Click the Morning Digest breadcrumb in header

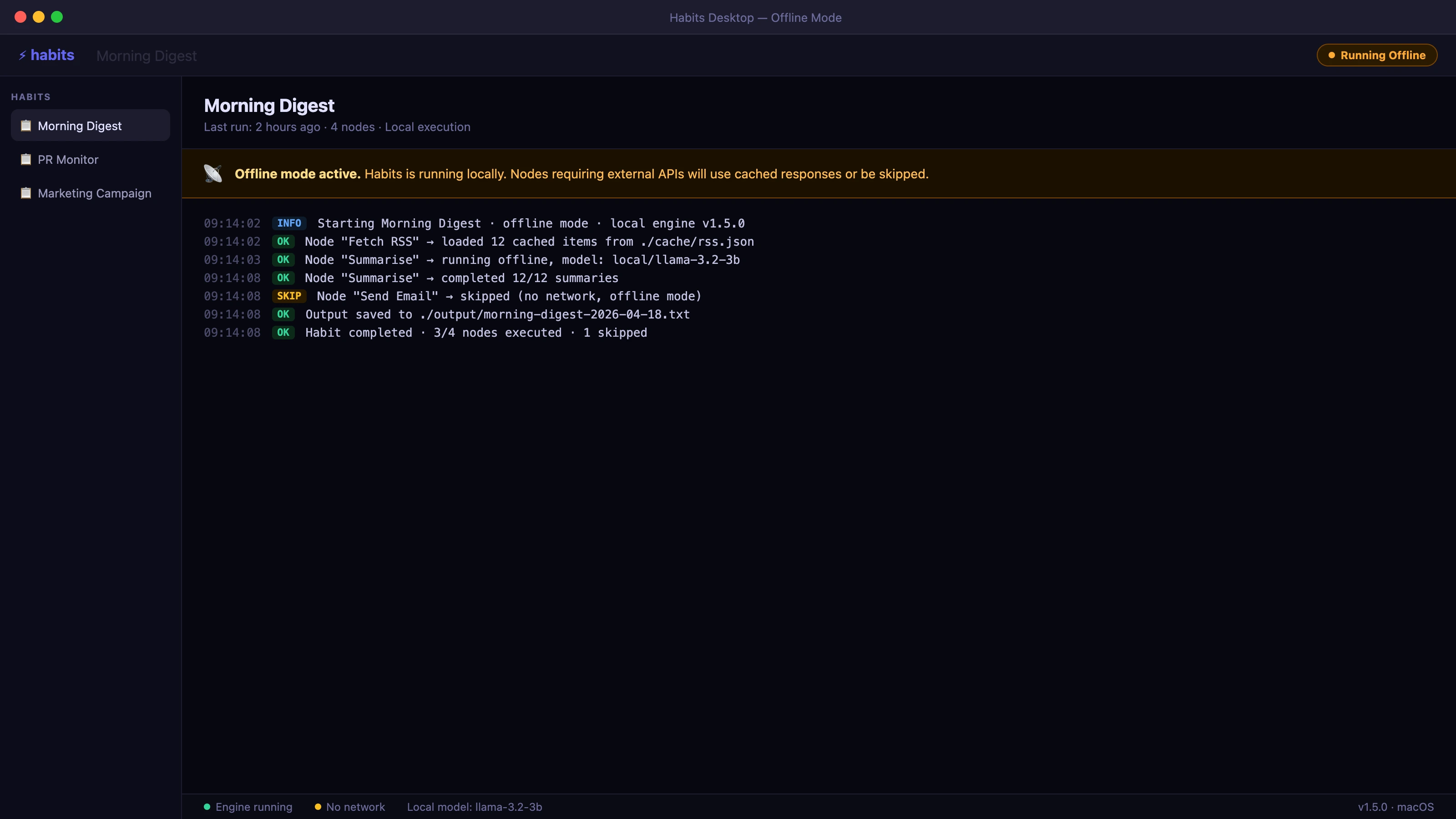pos(147,56)
